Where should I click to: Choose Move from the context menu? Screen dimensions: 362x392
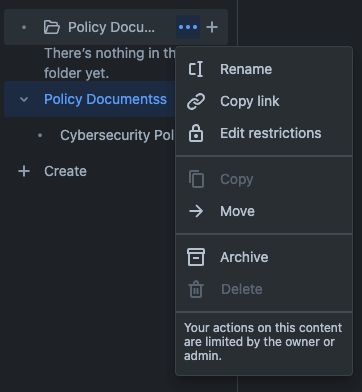click(x=264, y=211)
